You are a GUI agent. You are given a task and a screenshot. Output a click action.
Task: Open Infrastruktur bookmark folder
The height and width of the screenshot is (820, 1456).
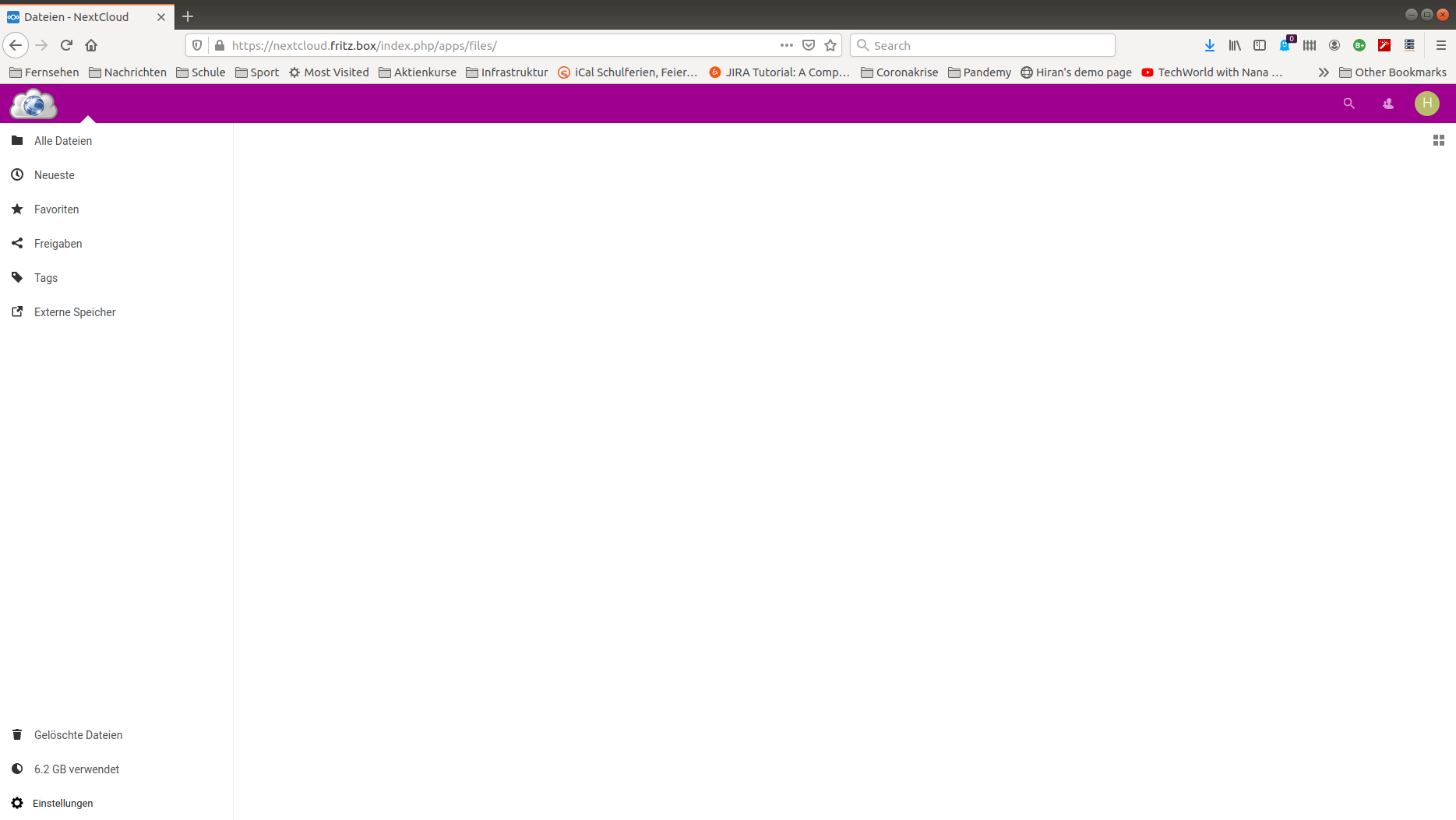[507, 72]
